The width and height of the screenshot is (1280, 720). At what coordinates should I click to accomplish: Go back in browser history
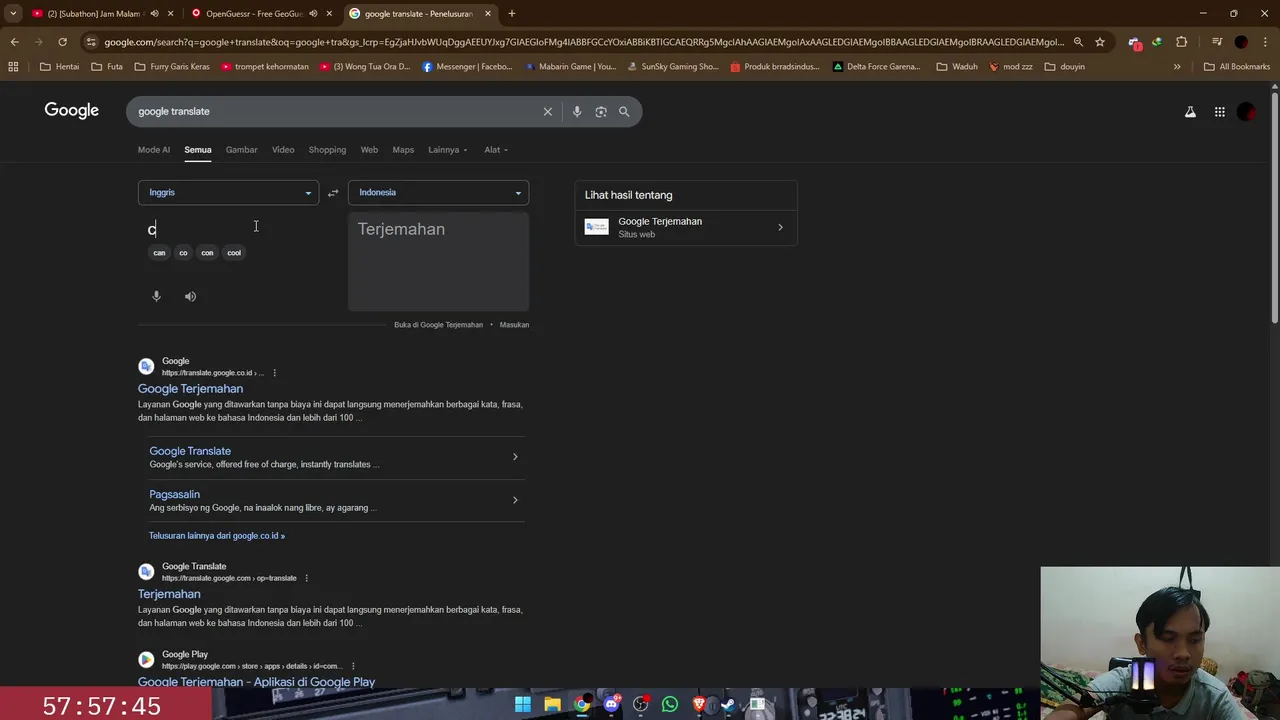[14, 42]
